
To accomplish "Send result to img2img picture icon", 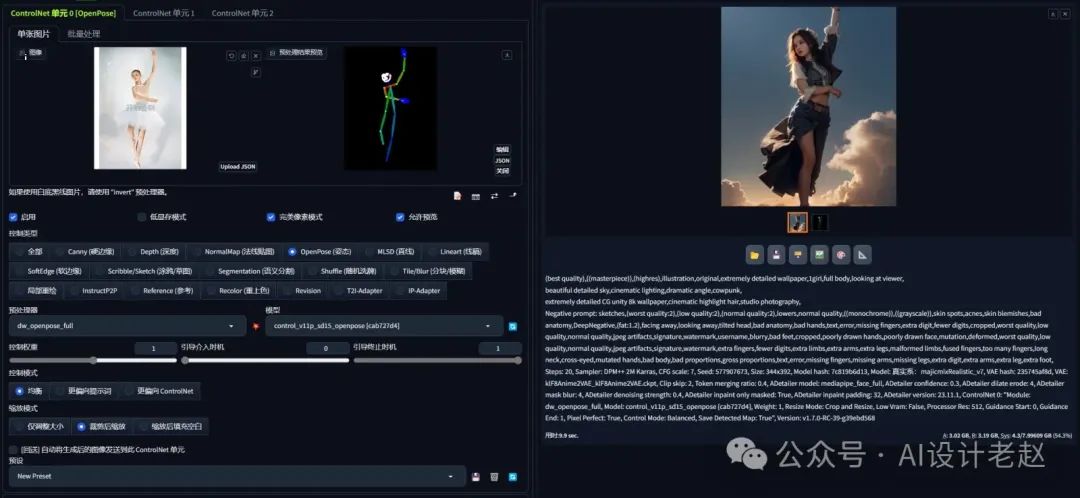I will (819, 255).
